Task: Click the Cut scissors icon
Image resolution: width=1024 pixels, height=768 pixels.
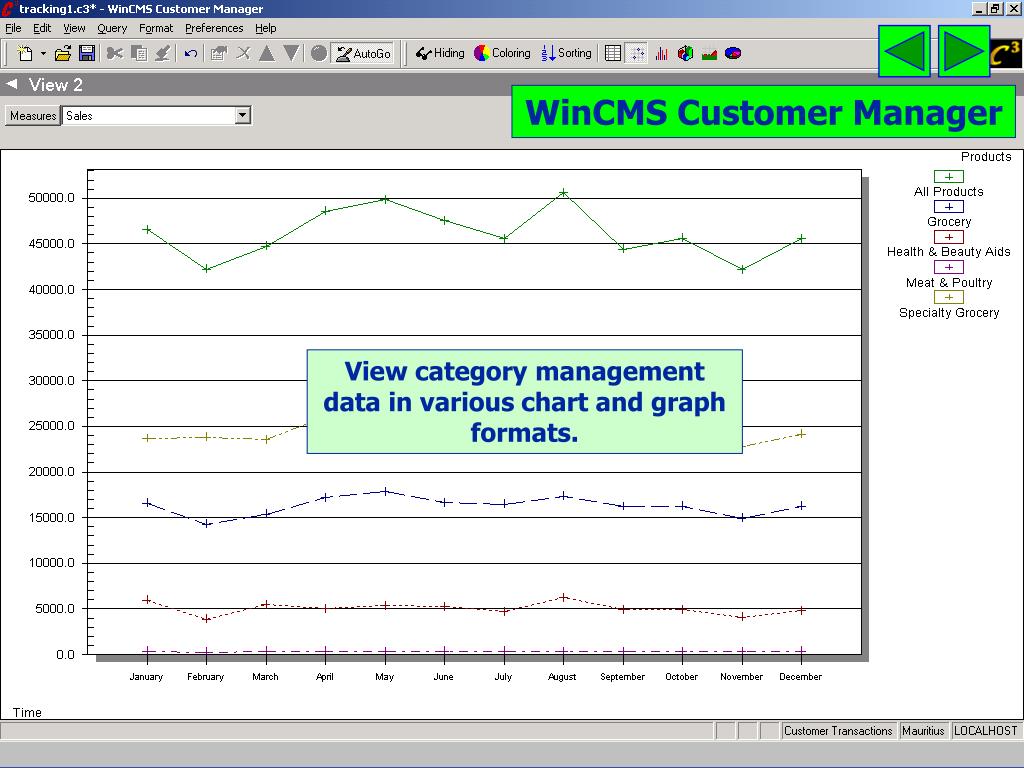Action: coord(114,54)
